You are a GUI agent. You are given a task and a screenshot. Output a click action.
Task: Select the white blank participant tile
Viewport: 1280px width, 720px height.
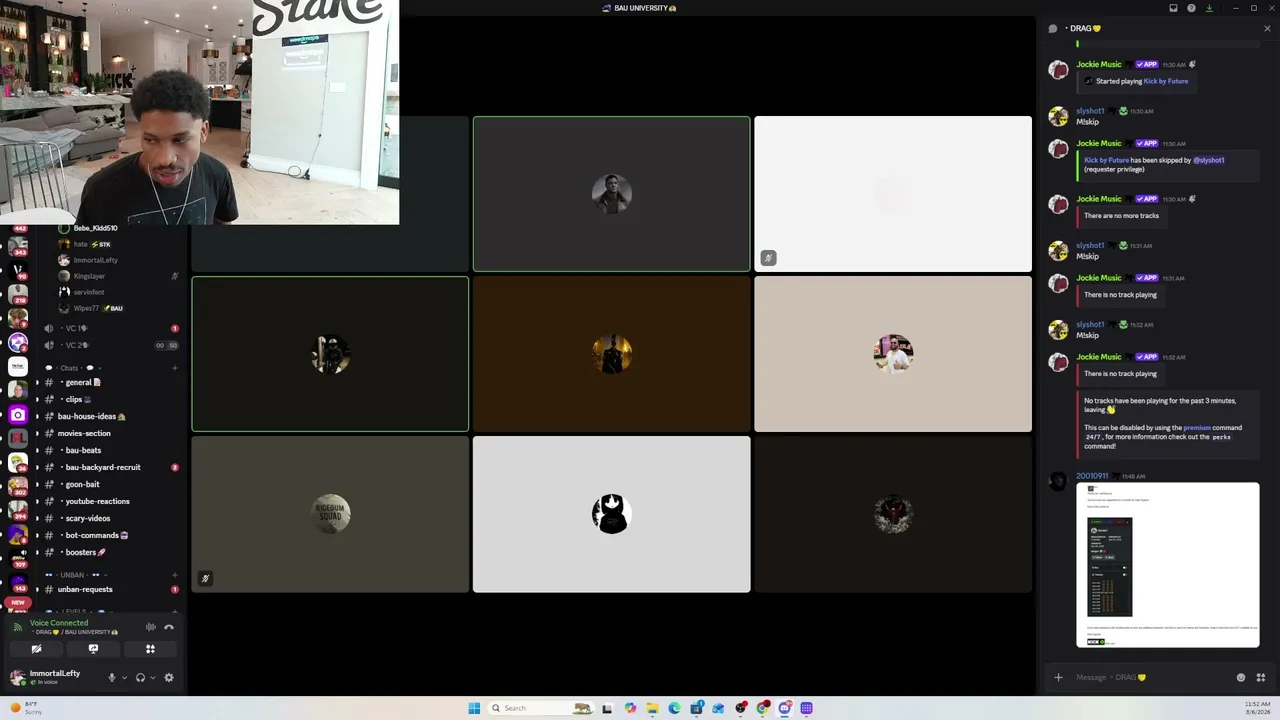pos(893,194)
